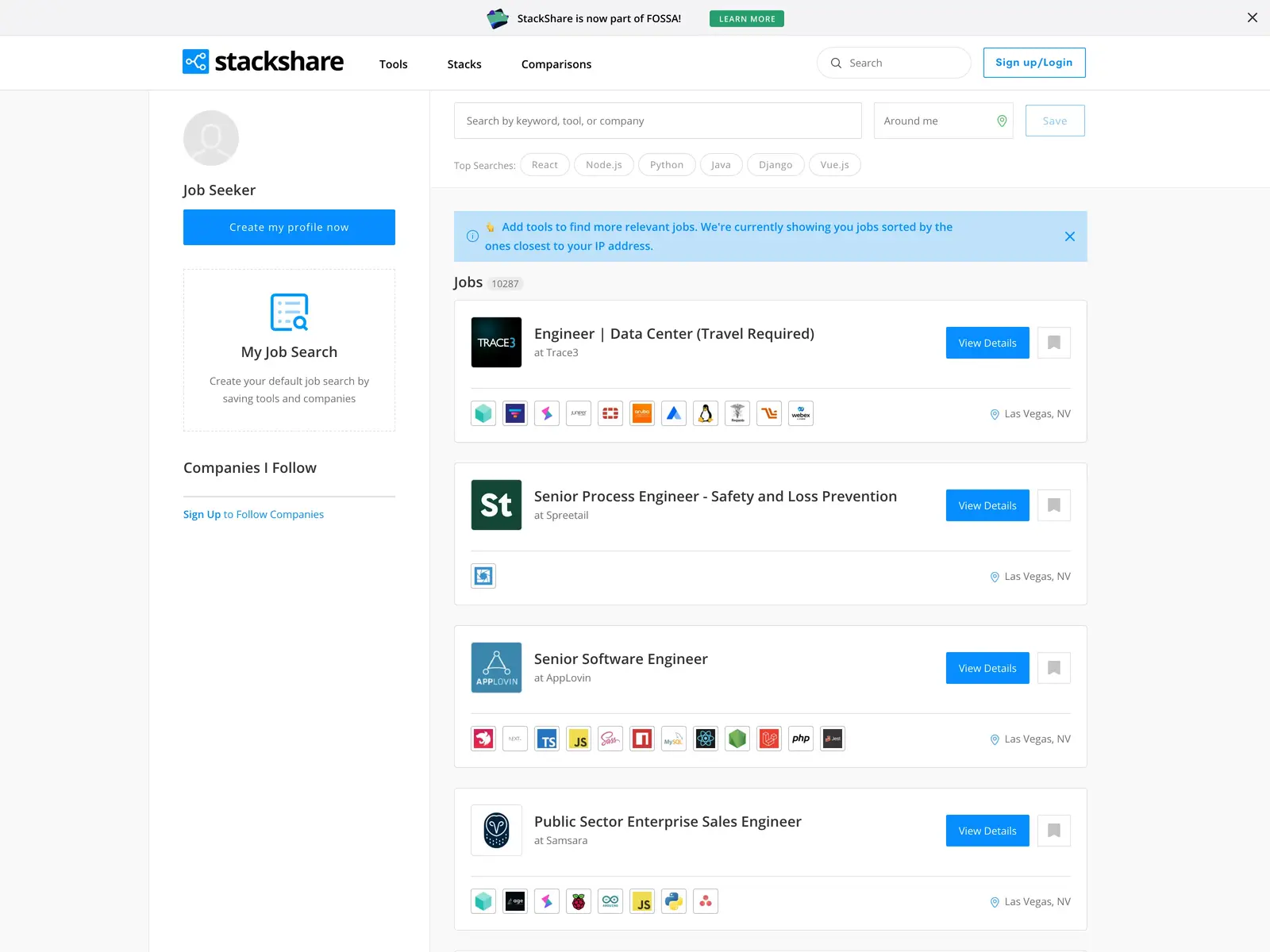Click the MySQL icon in AppLovin job
This screenshot has width=1270, height=952.
click(674, 739)
